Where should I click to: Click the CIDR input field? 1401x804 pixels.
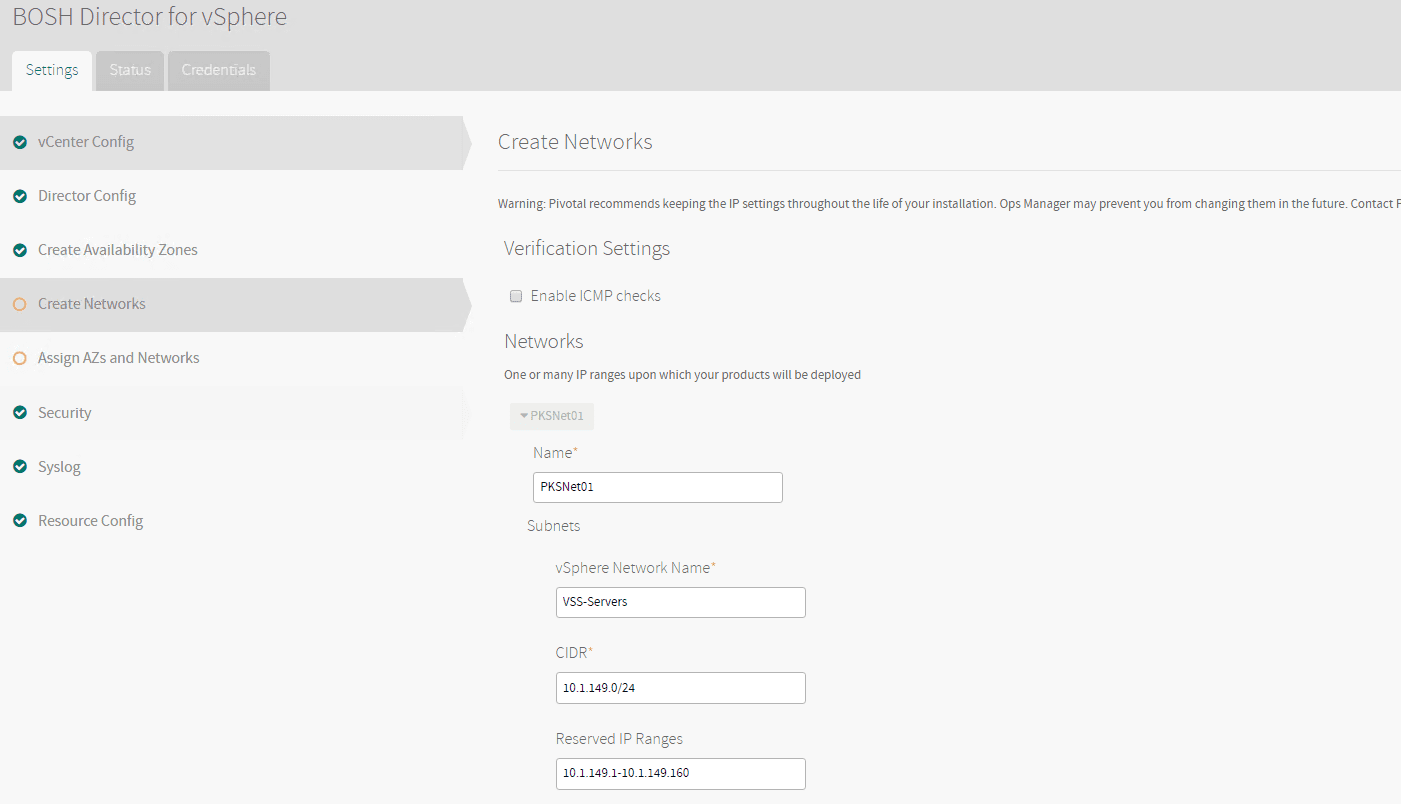[x=680, y=688]
